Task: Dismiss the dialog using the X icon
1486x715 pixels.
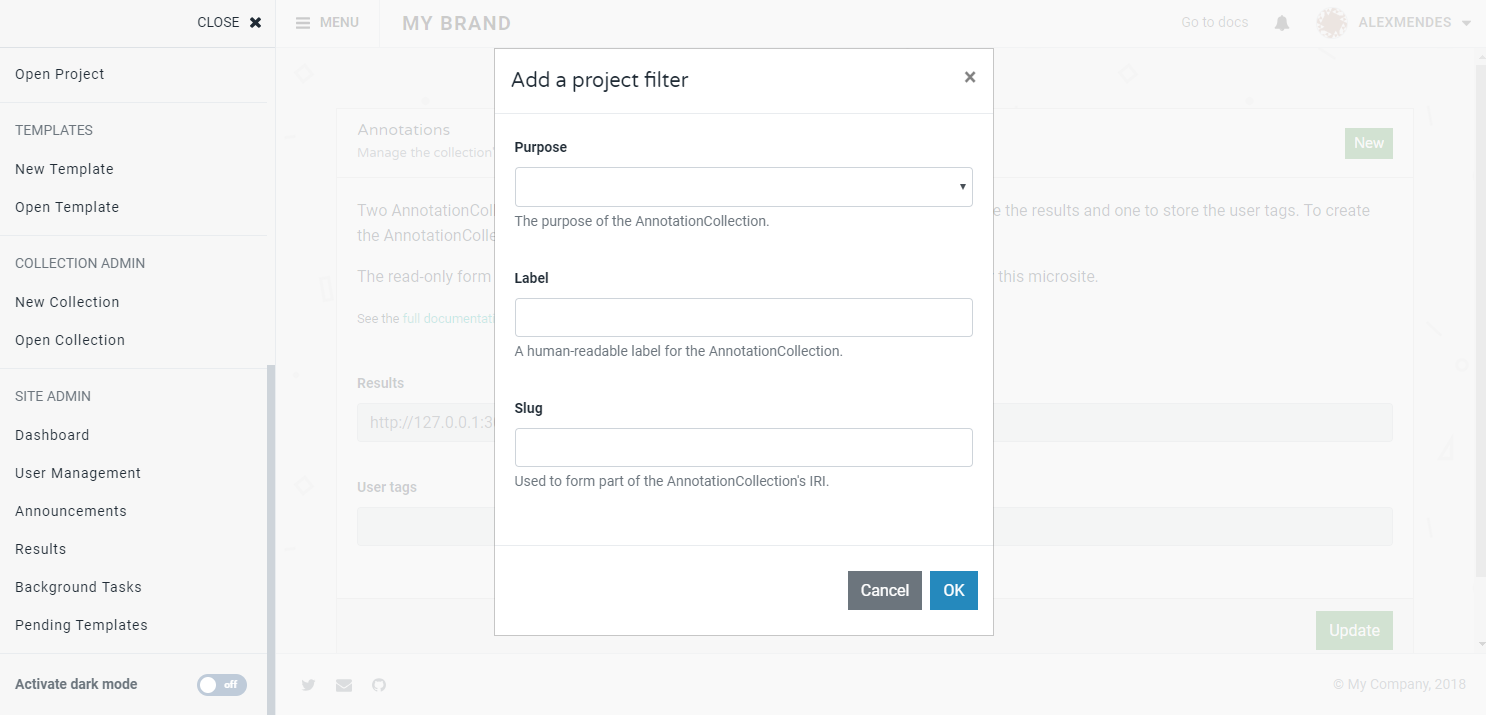Action: coord(969,76)
